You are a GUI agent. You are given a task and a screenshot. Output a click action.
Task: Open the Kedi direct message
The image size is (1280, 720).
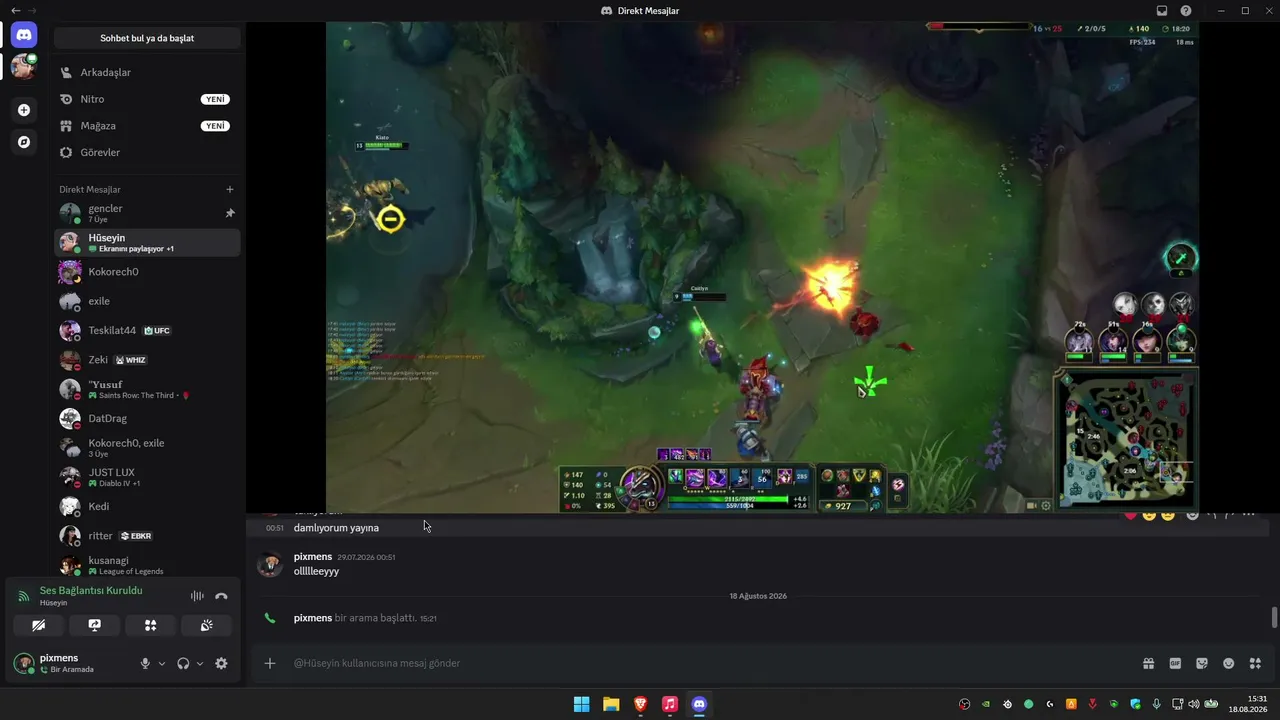tap(147, 507)
